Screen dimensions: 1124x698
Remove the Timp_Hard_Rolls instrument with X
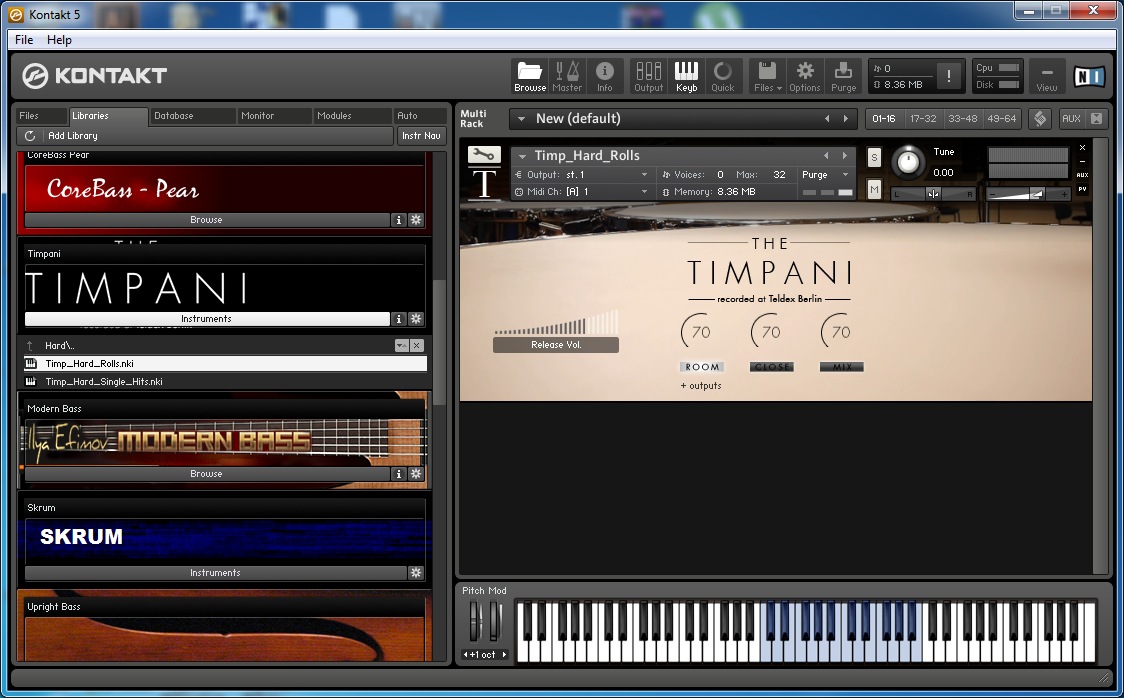tap(1082, 148)
